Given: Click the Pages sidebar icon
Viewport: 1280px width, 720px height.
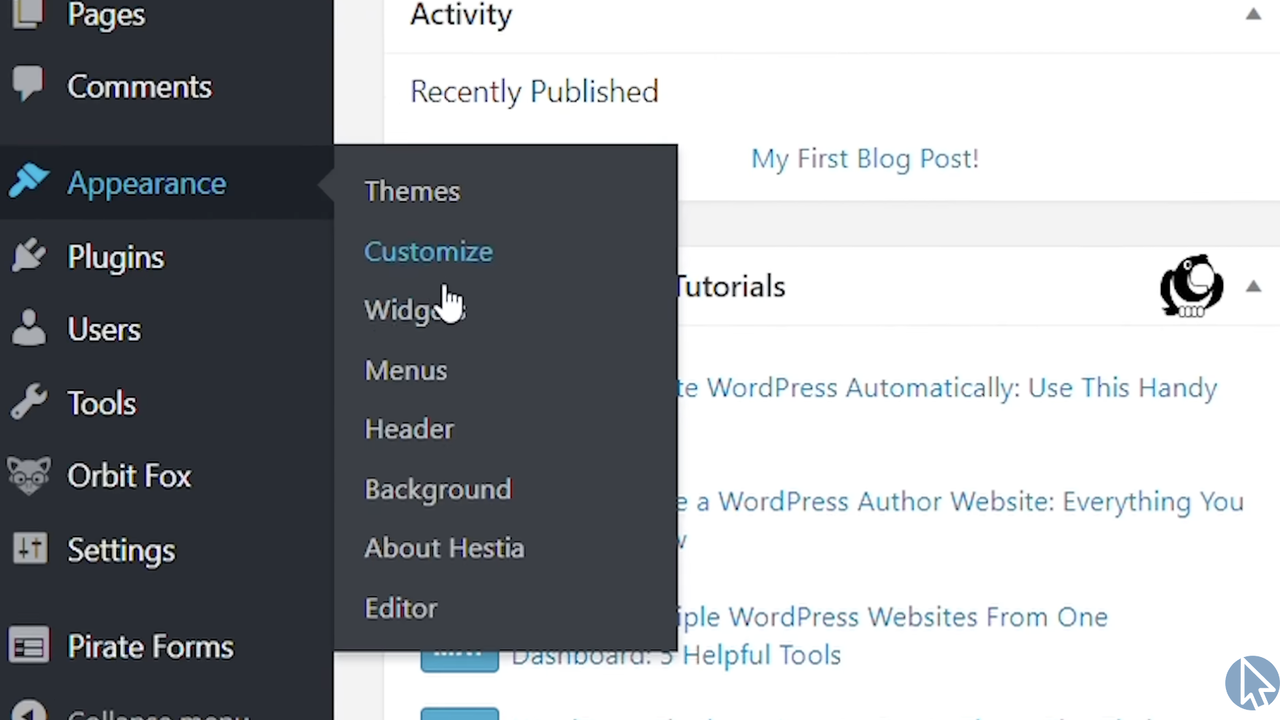Looking at the screenshot, I should (x=28, y=14).
